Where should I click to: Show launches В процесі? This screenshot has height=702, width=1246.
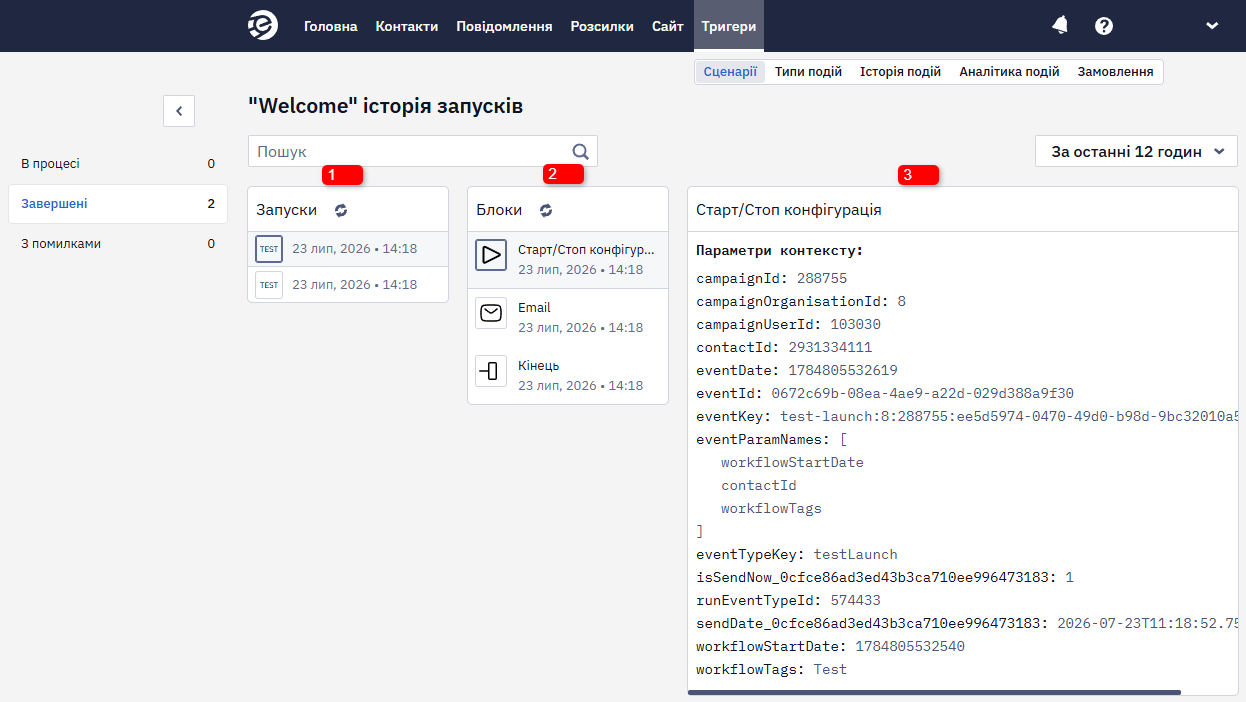pos(118,163)
